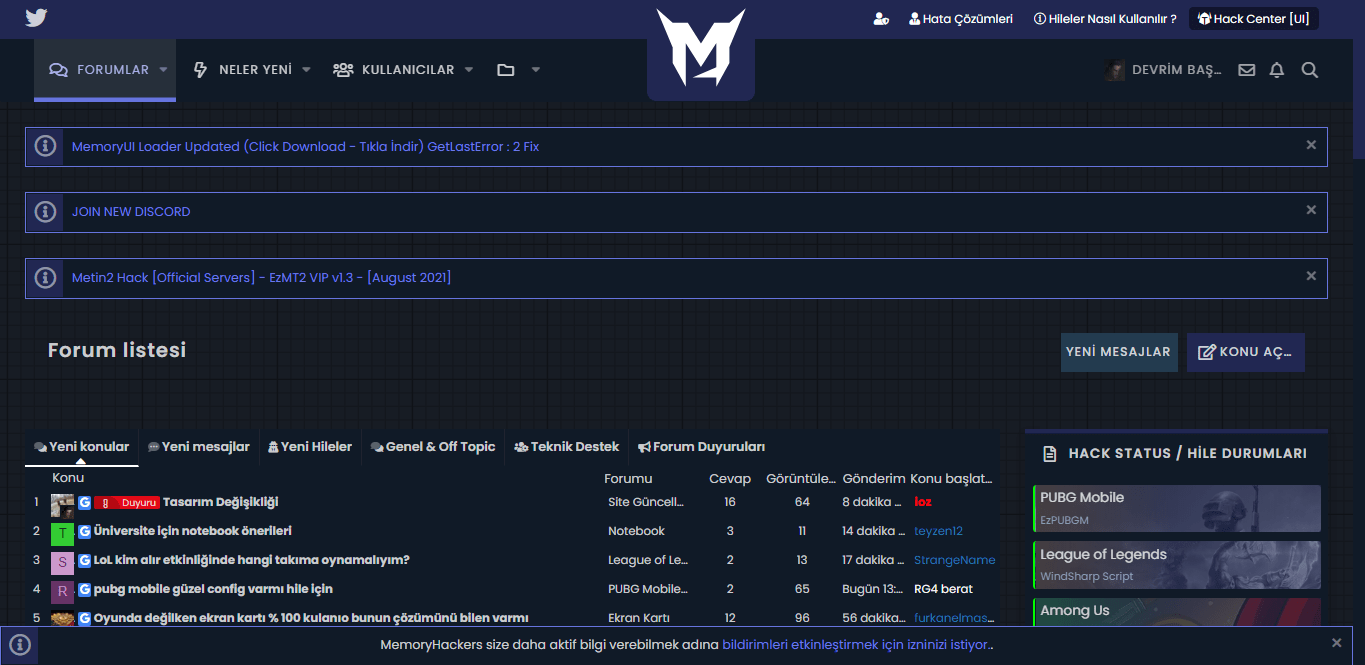This screenshot has height=665, width=1365.
Task: Open PUBG Mobile EzPUBGM hack status card
Action: [1177, 508]
